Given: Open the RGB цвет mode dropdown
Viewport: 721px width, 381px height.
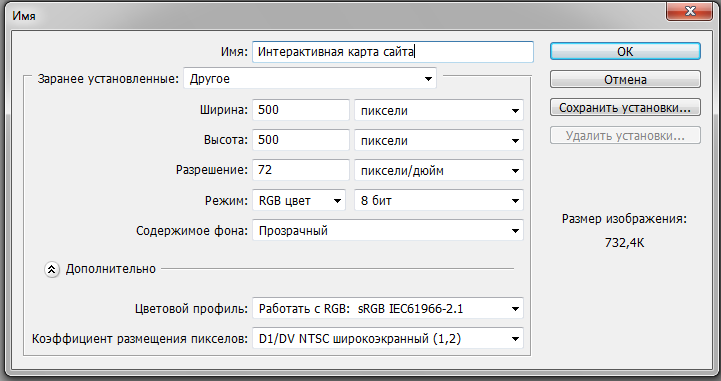Looking at the screenshot, I should 299,200.
